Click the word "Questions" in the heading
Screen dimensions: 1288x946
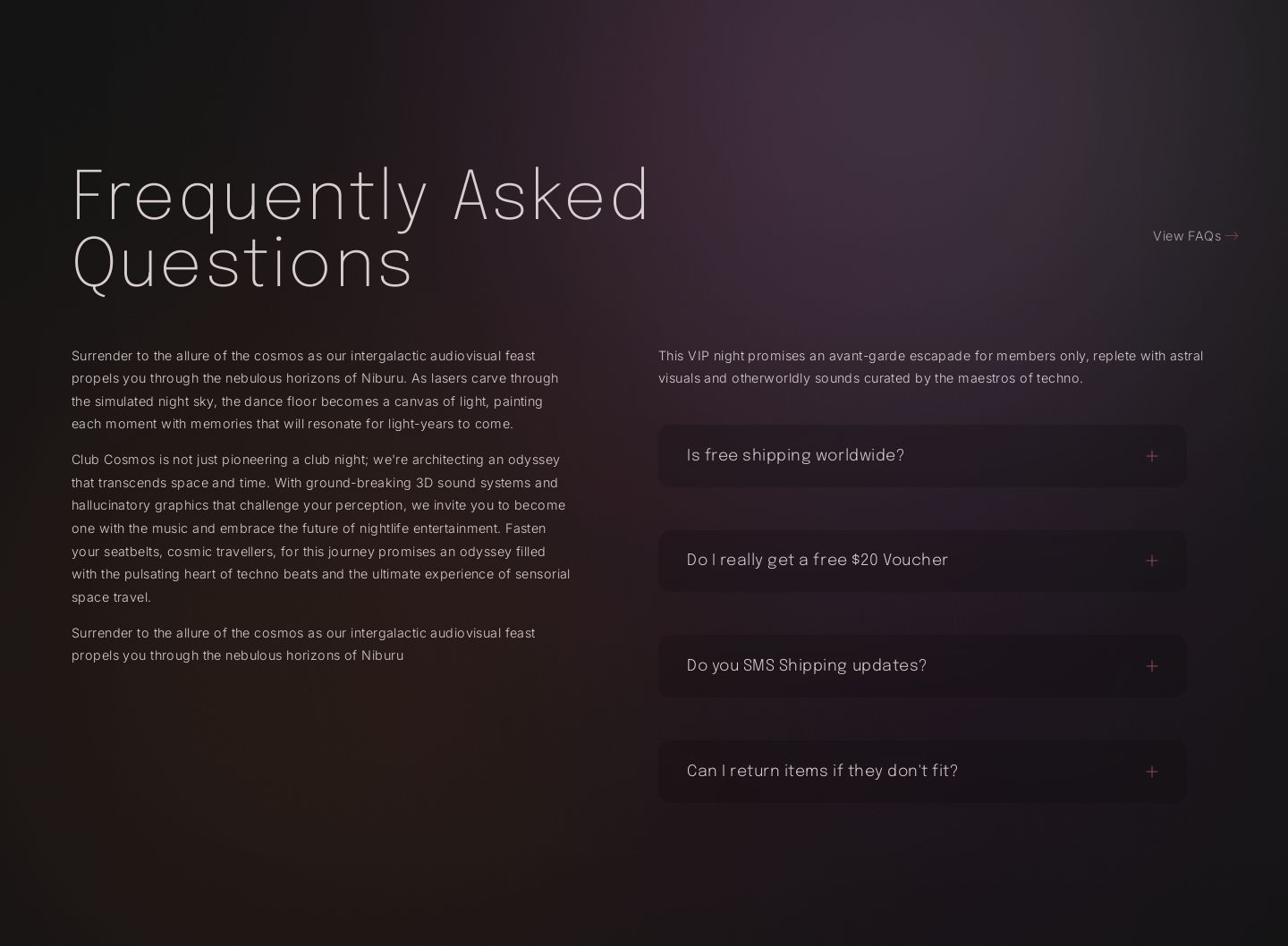[242, 263]
